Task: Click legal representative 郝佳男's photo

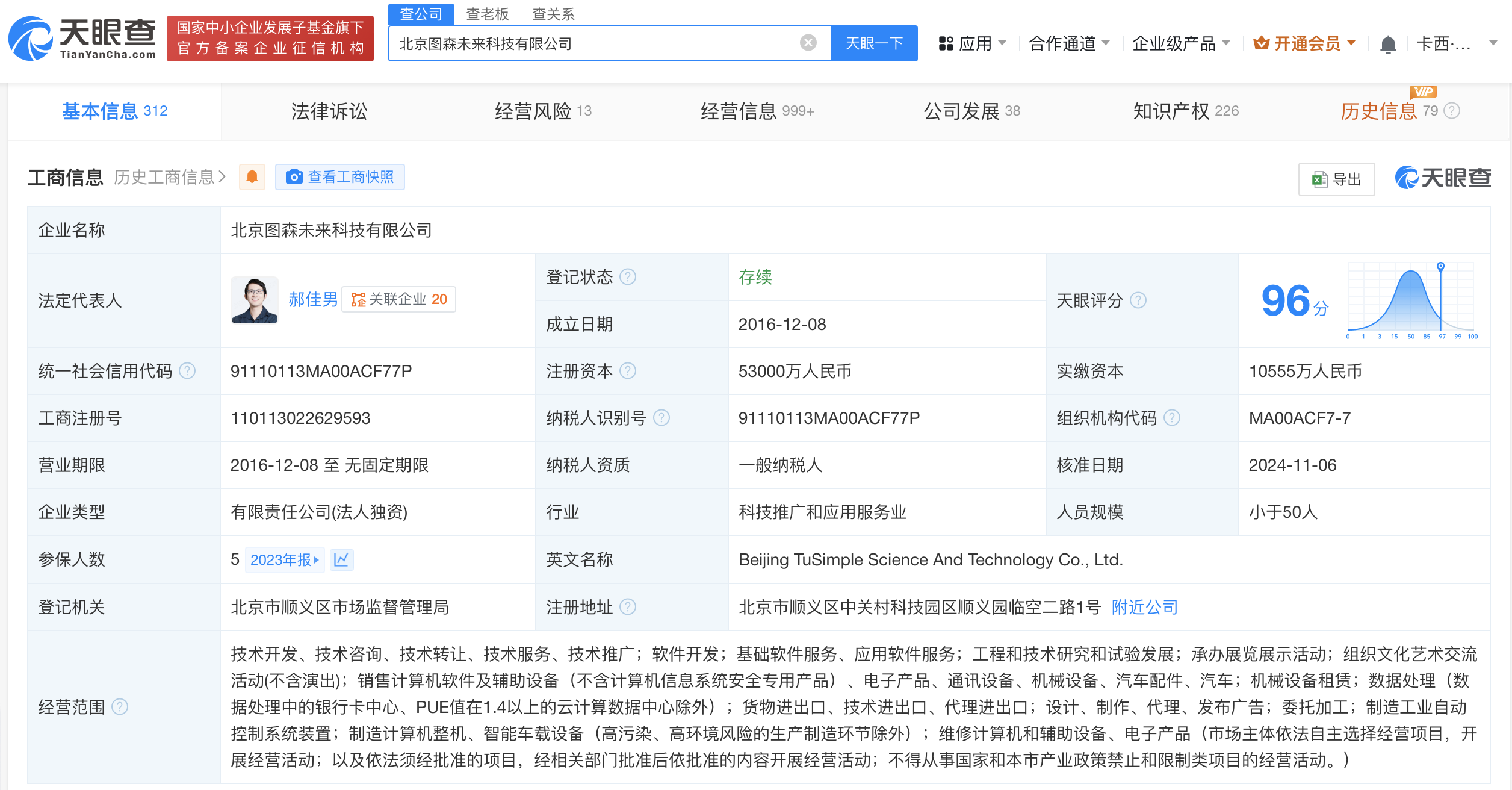Action: (x=254, y=300)
